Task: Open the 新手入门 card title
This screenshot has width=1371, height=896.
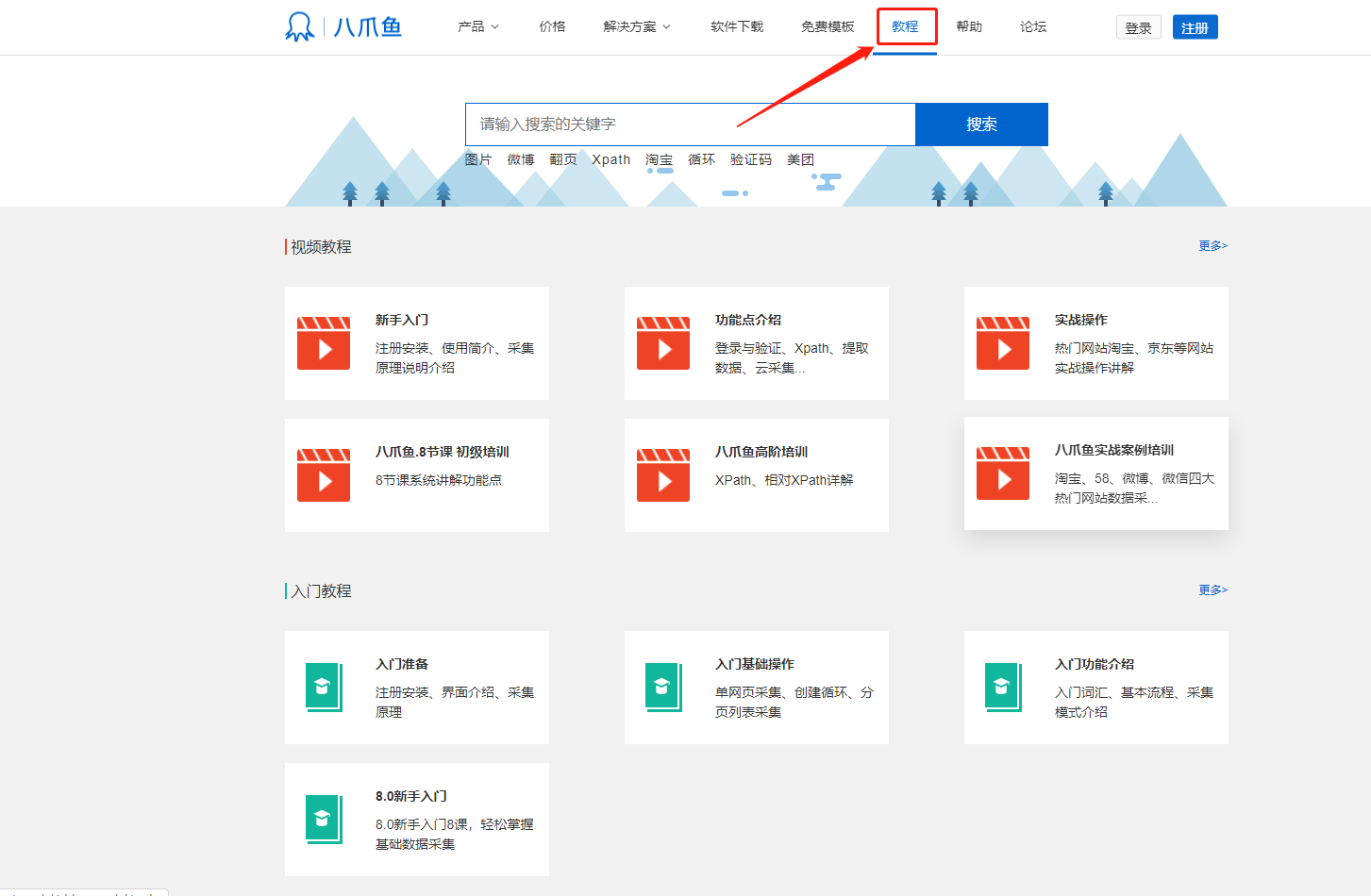Action: (402, 320)
